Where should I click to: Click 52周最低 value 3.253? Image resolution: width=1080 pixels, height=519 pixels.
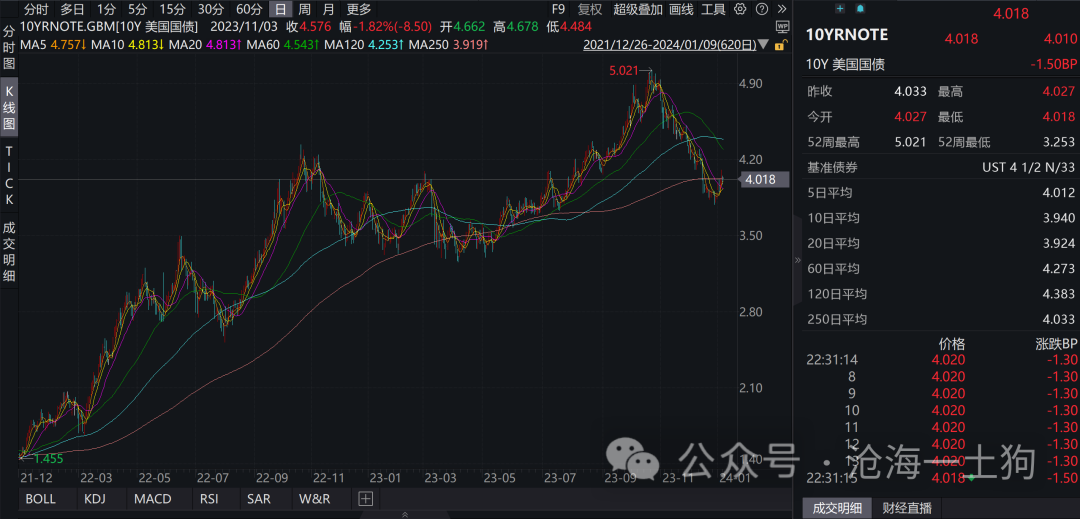tap(1060, 142)
